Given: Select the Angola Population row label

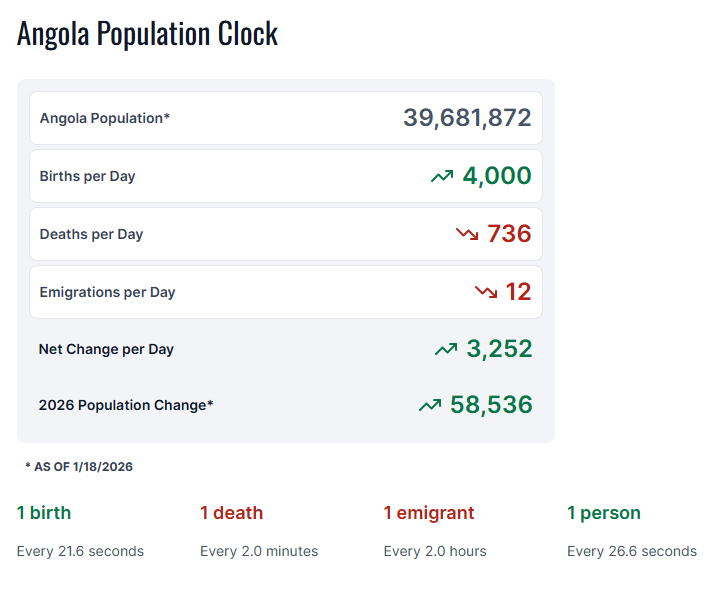Looking at the screenshot, I should click(x=105, y=118).
